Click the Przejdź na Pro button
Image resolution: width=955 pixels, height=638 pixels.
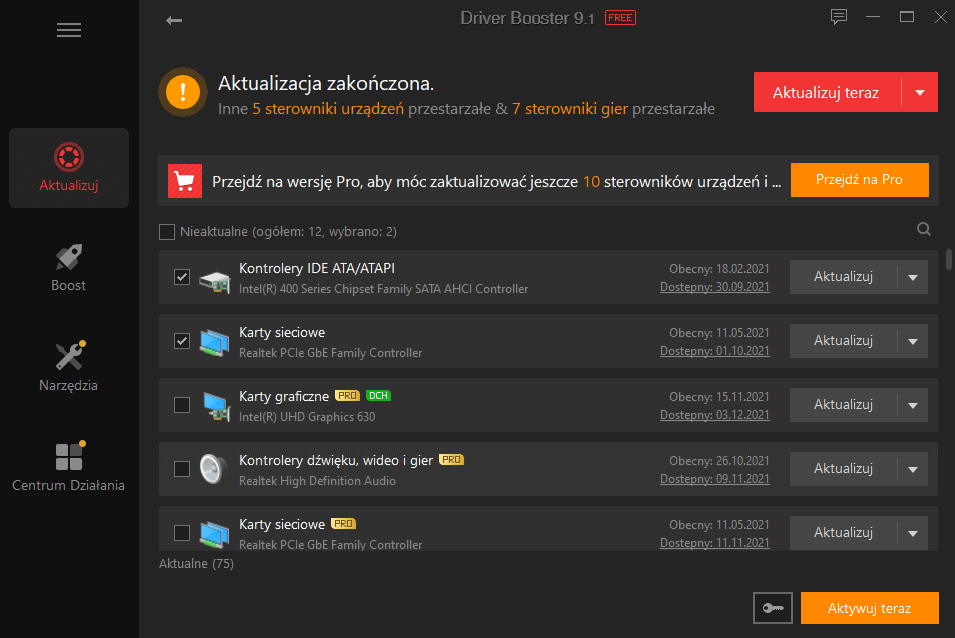tap(859, 180)
